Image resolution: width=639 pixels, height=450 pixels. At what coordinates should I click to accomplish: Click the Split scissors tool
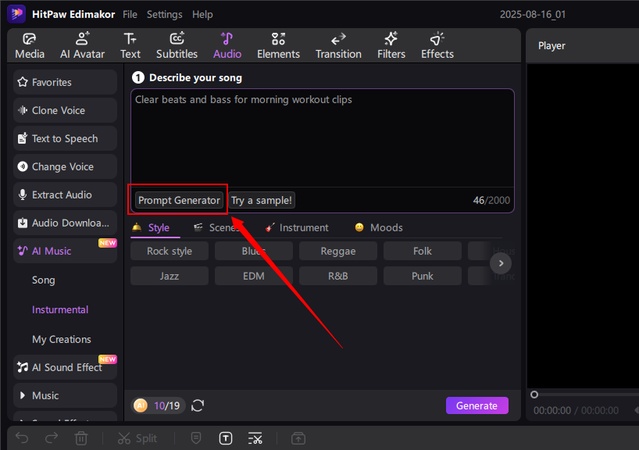(x=137, y=438)
